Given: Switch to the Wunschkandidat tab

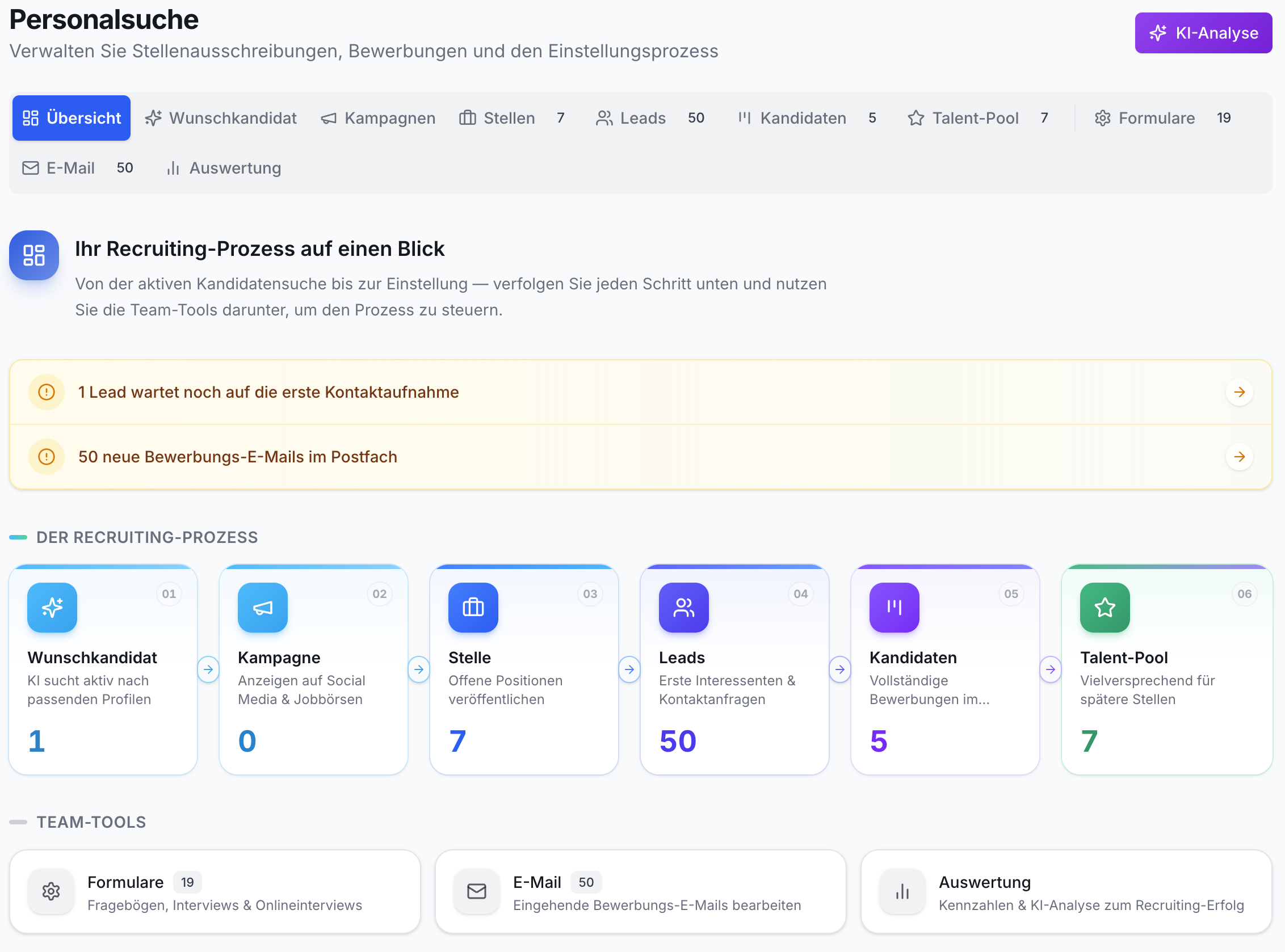Looking at the screenshot, I should point(221,117).
